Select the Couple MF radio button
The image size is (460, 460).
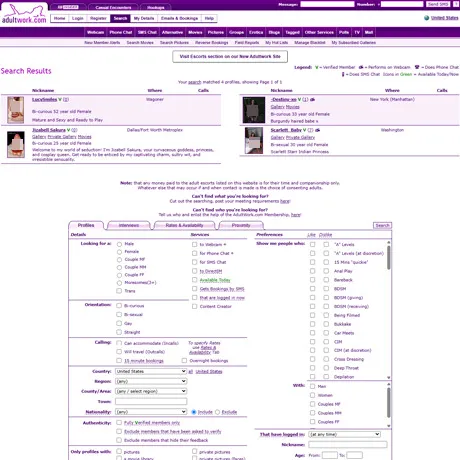click(x=119, y=260)
